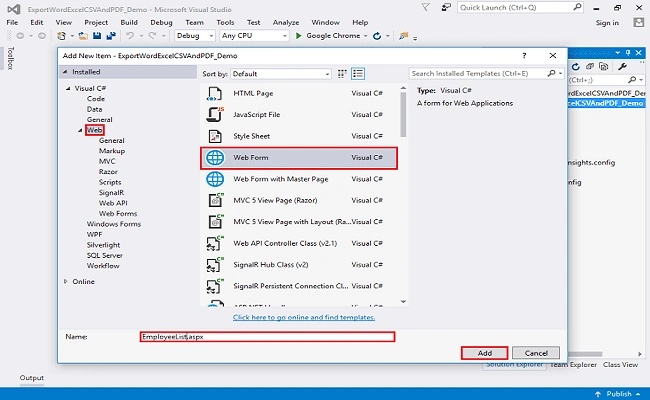
Task: Select the Data category in tree
Action: (94, 109)
